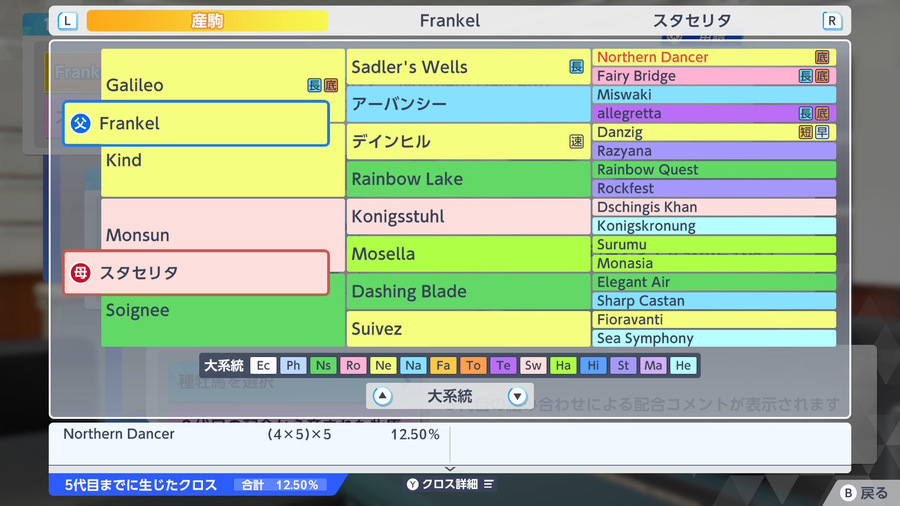
Task: Open クロス詳細 with the Y button
Action: (450, 484)
